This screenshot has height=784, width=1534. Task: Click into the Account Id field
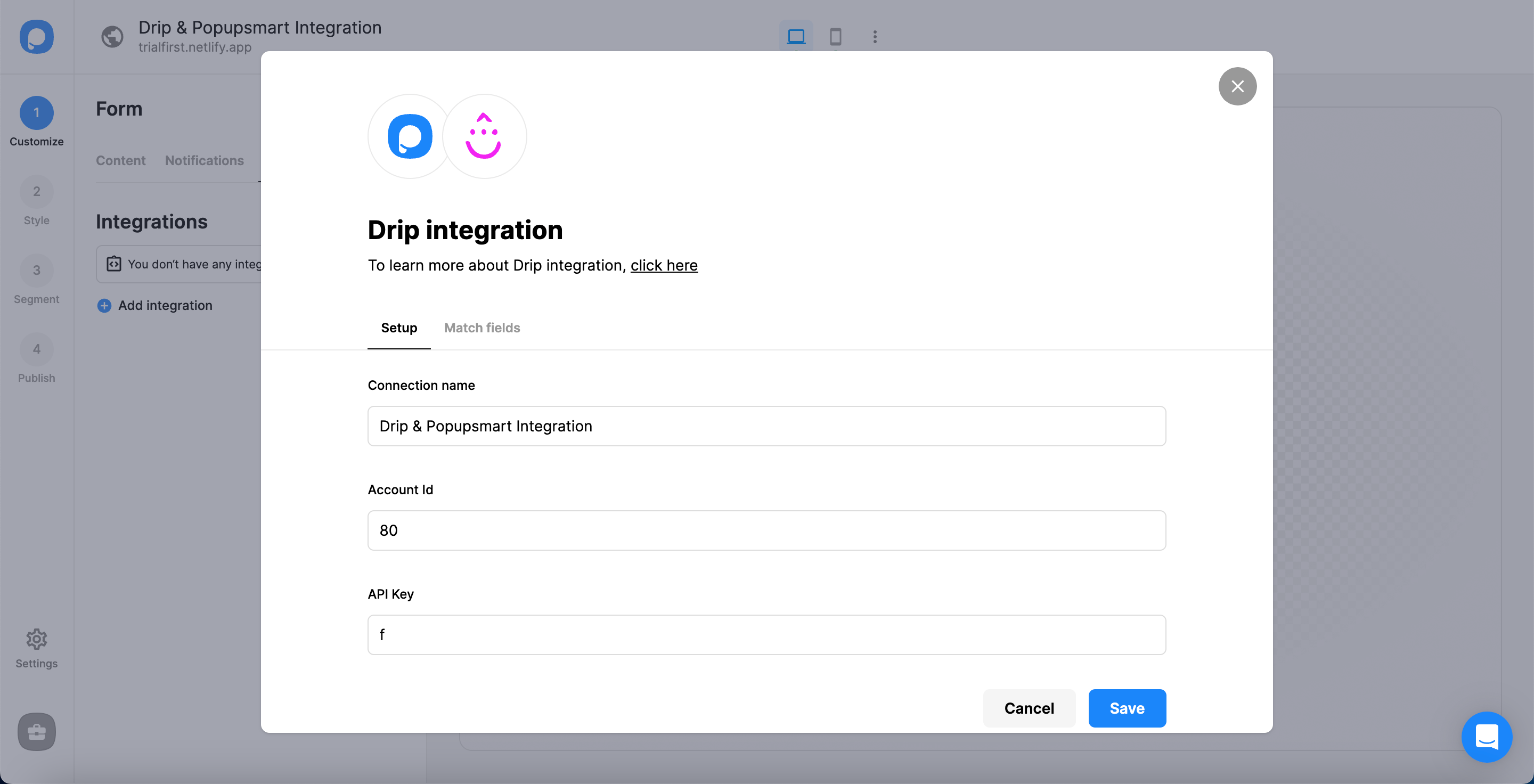point(766,530)
